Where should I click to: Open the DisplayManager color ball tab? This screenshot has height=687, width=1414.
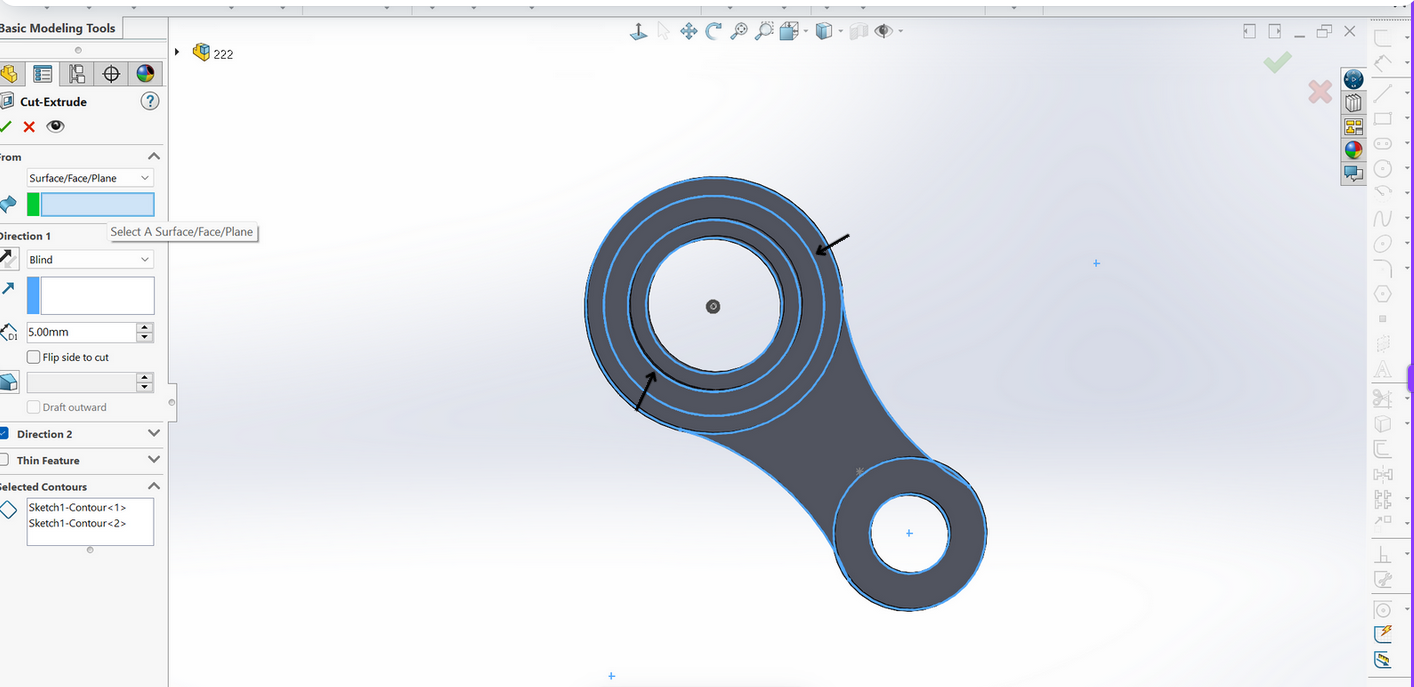click(145, 74)
